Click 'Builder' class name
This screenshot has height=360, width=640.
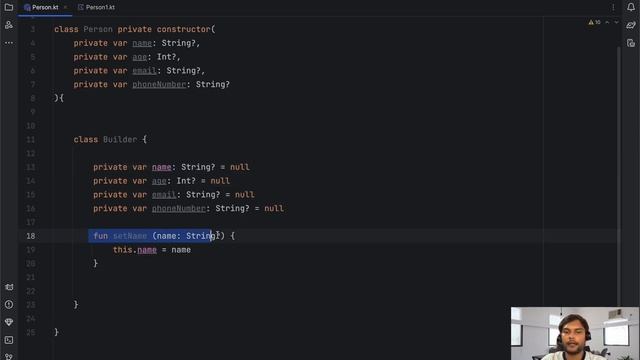pos(120,140)
